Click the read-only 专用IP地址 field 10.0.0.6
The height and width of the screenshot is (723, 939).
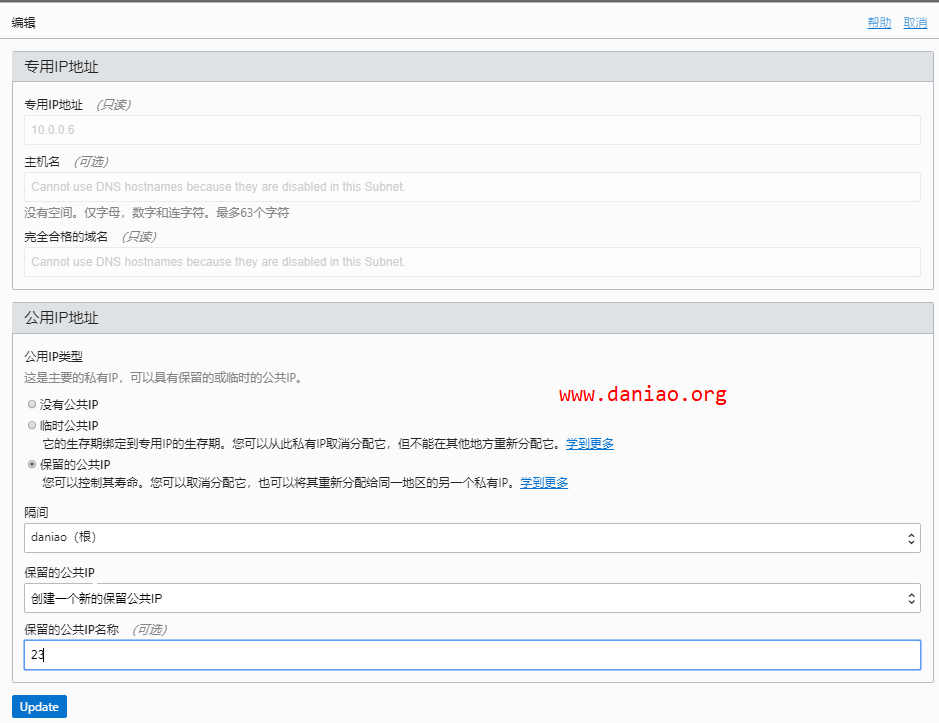(x=472, y=130)
